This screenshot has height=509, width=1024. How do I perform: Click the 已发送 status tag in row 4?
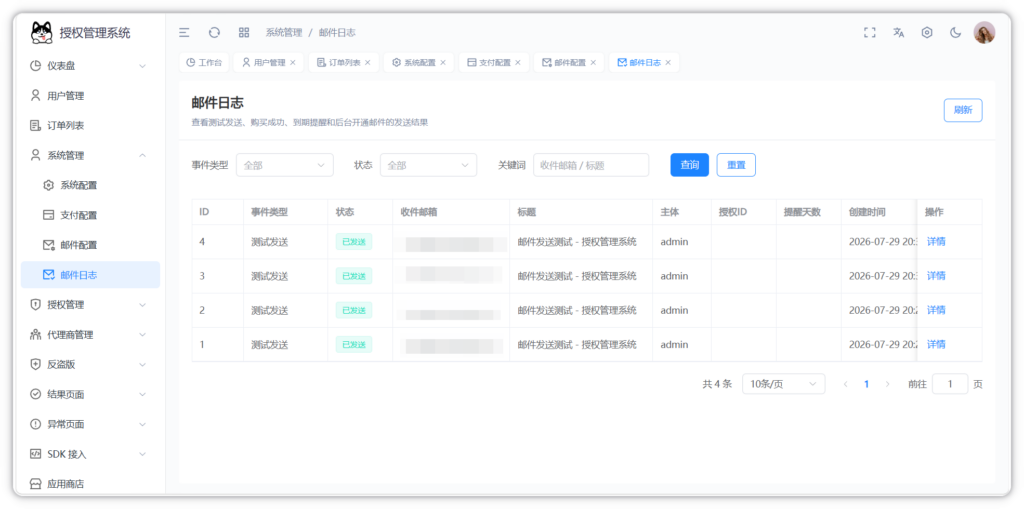coord(354,242)
